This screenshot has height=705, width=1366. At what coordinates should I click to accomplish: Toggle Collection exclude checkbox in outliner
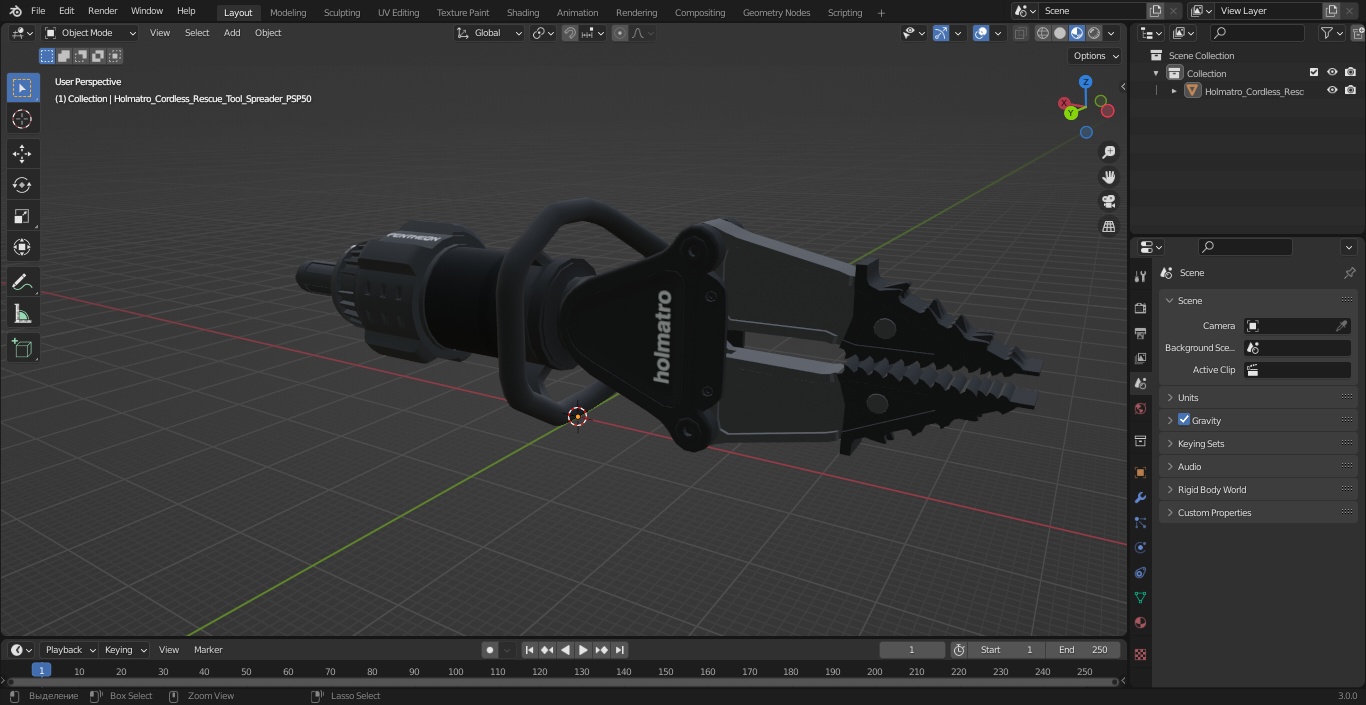[x=1314, y=73]
